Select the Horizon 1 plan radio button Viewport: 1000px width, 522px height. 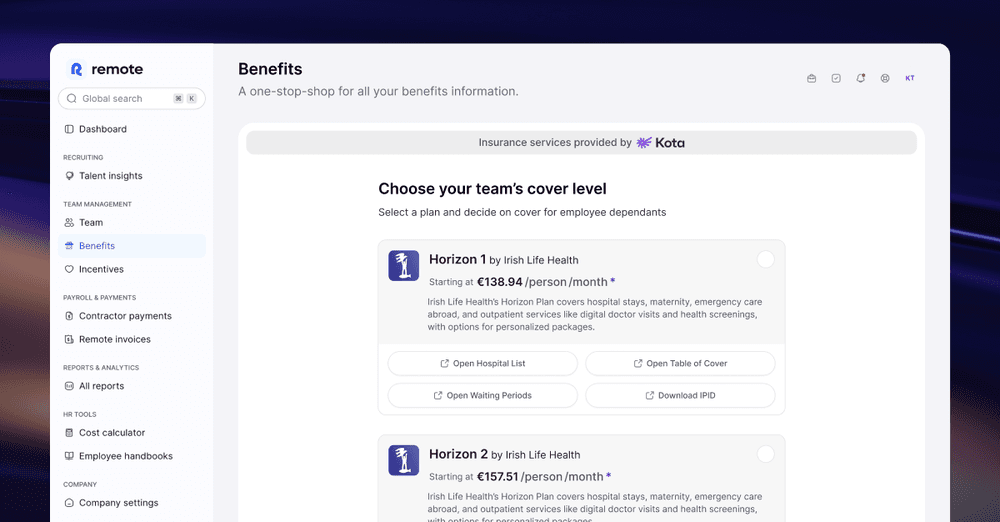pyautogui.click(x=765, y=259)
